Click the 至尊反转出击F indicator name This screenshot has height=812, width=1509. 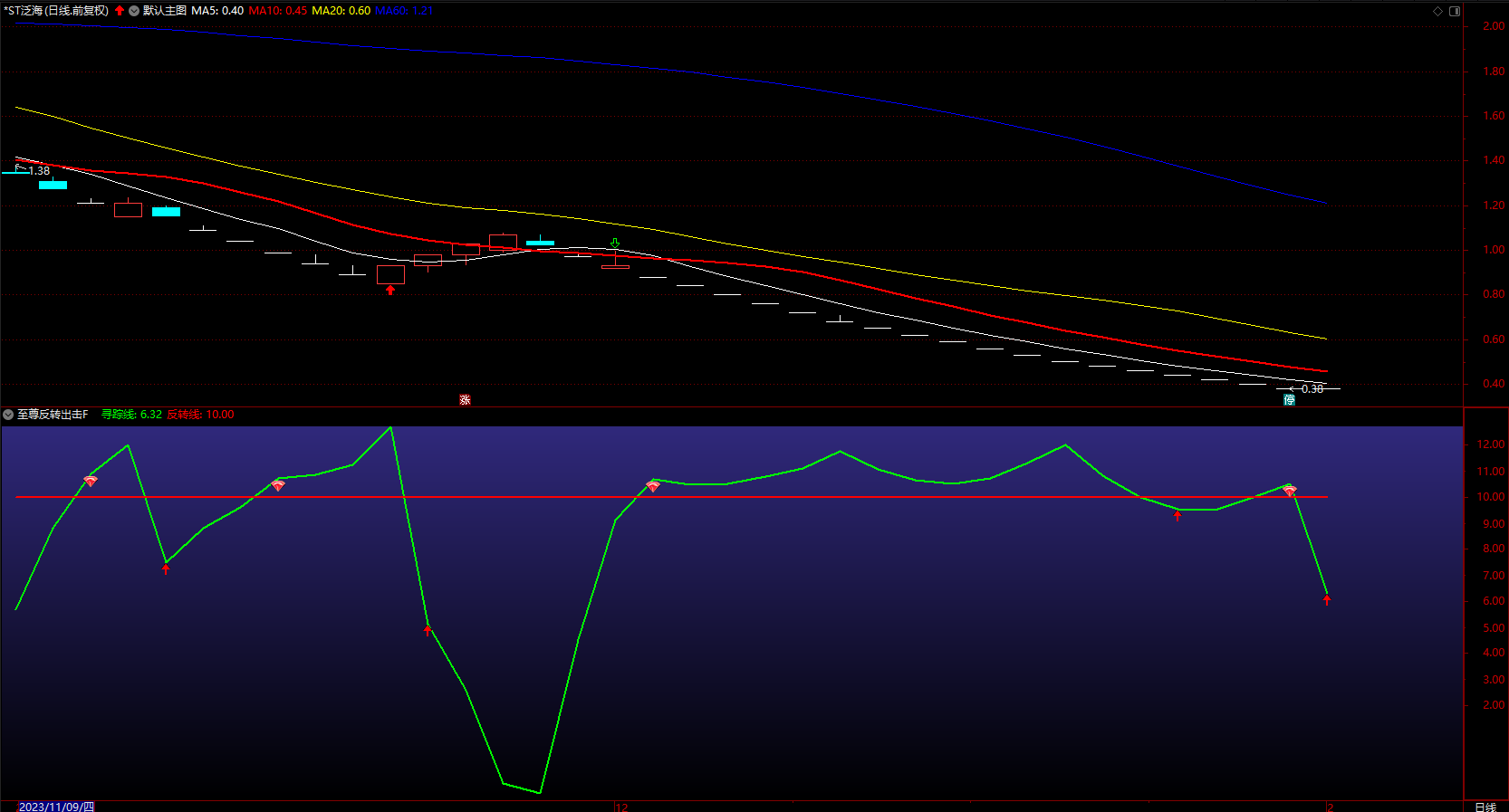[x=53, y=415]
